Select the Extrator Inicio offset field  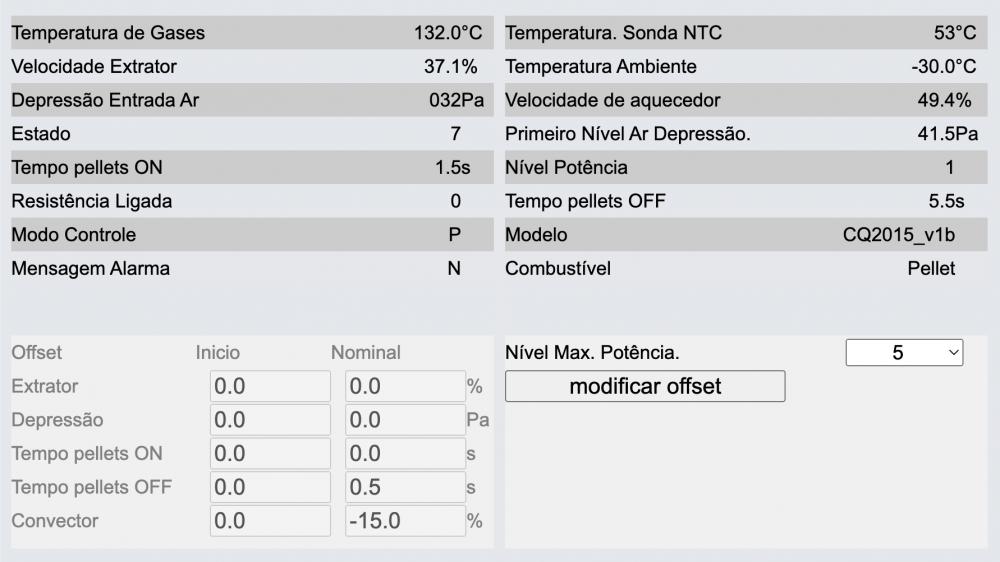pos(270,386)
